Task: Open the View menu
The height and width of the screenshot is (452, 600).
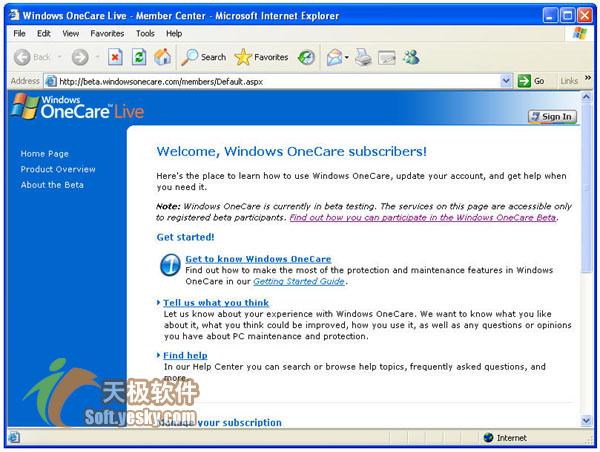Action: [70, 33]
